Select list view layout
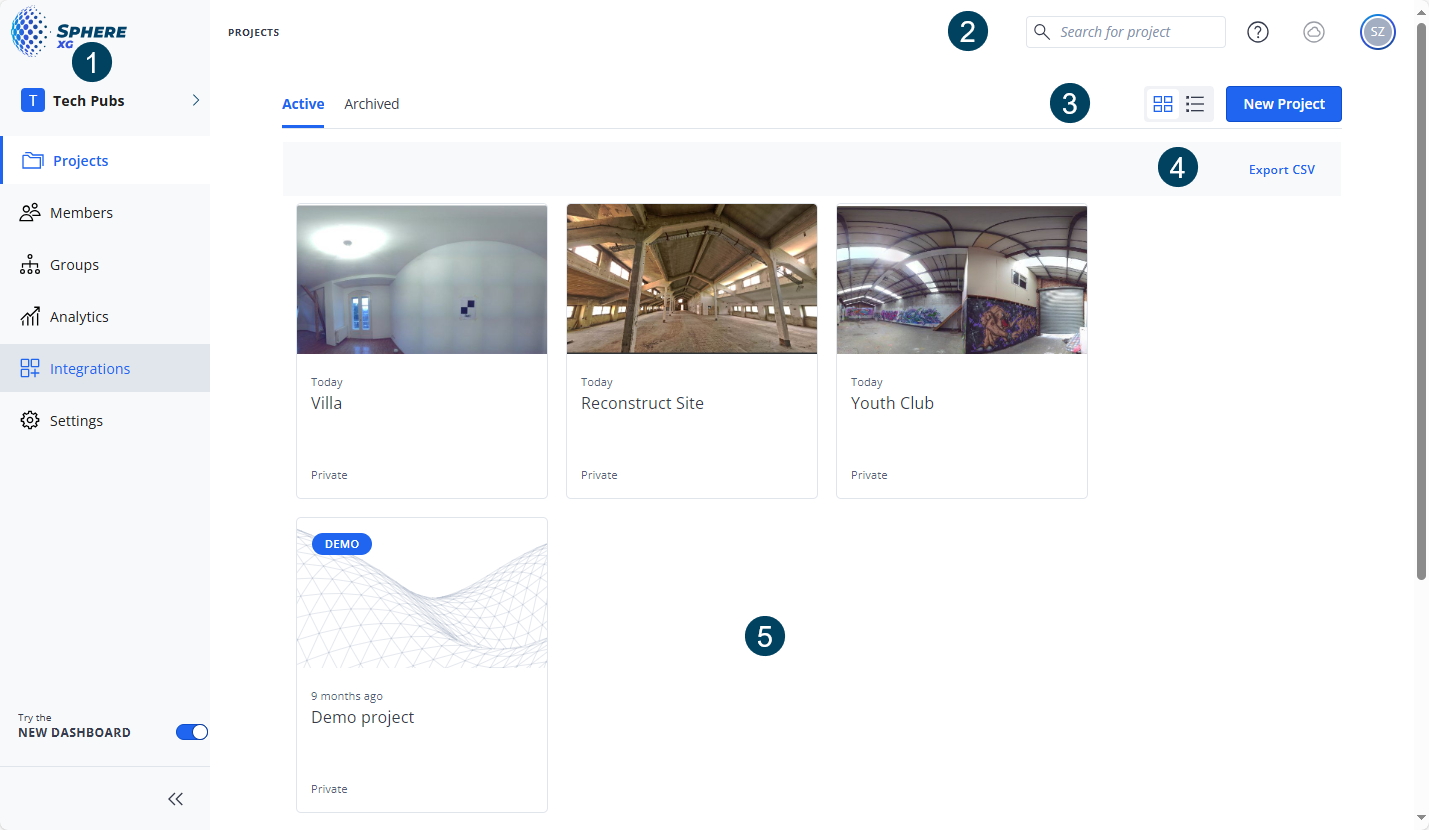The image size is (1429, 830). click(x=1195, y=104)
